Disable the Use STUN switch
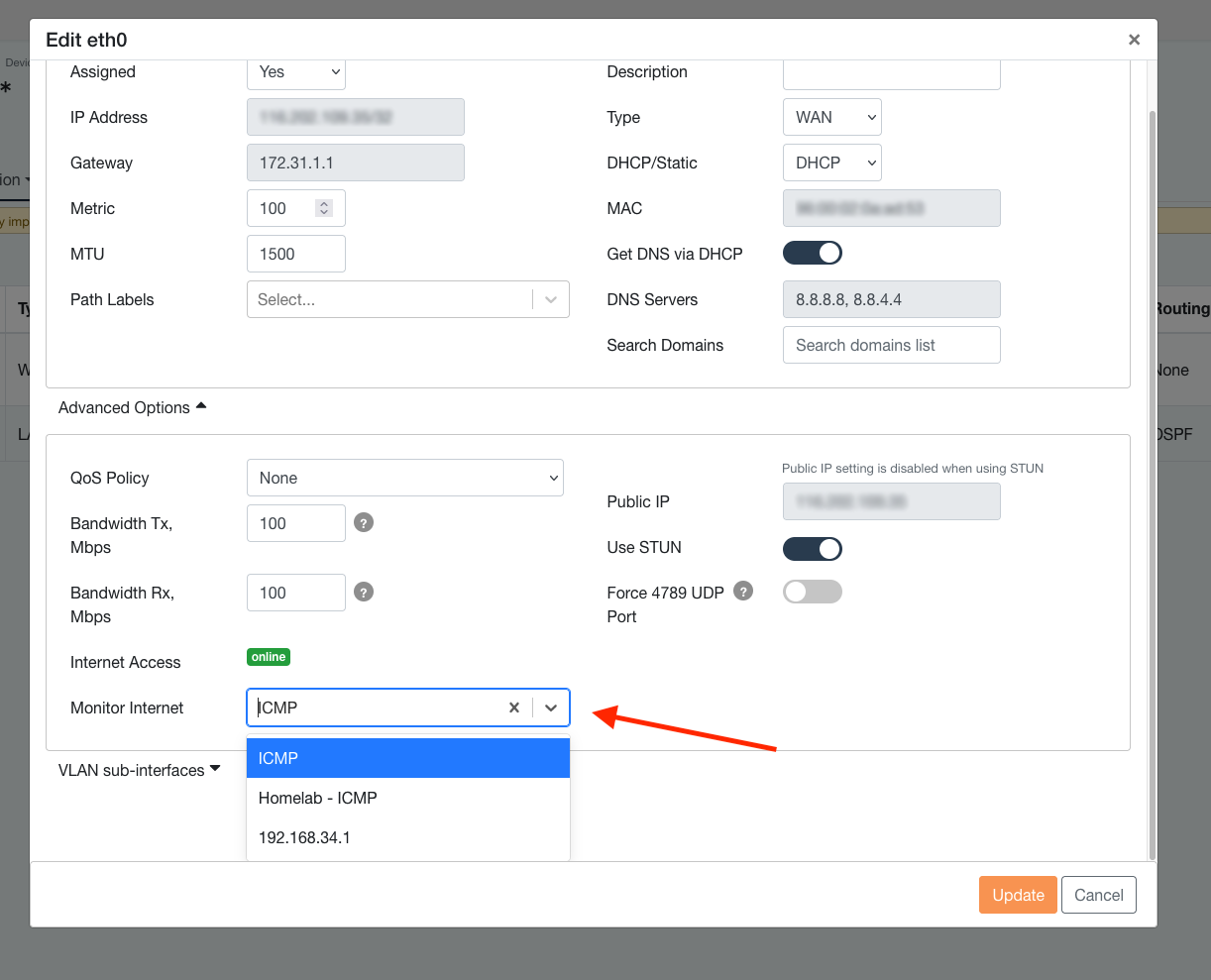 813,548
